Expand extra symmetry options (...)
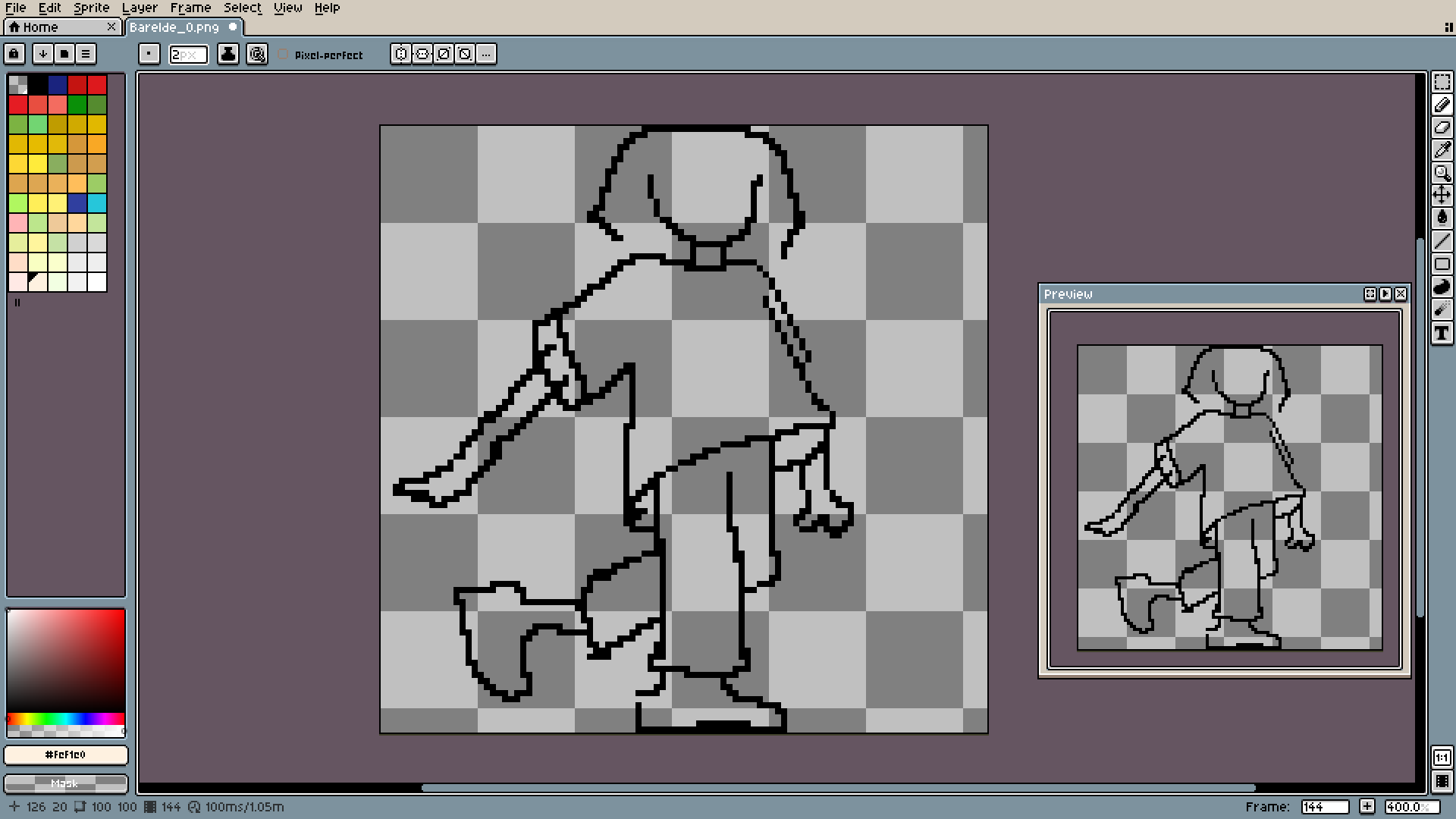This screenshot has height=819, width=1456. pos(486,54)
